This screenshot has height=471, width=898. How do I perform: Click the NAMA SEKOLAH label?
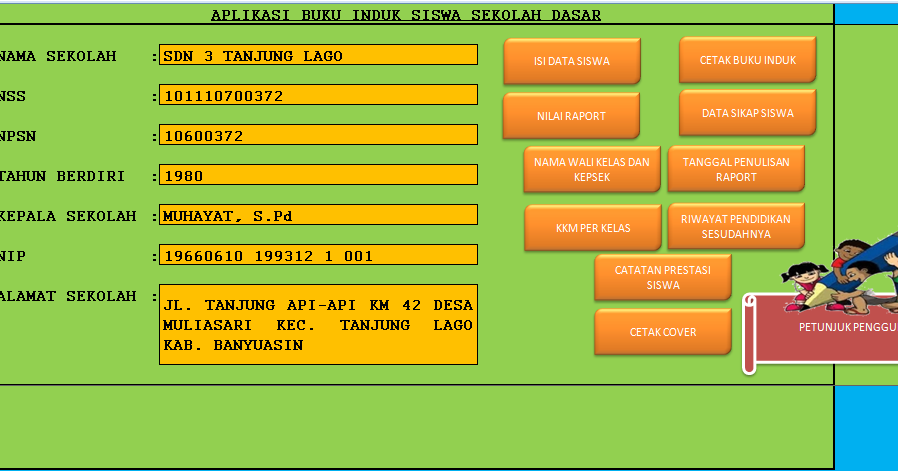(x=57, y=56)
